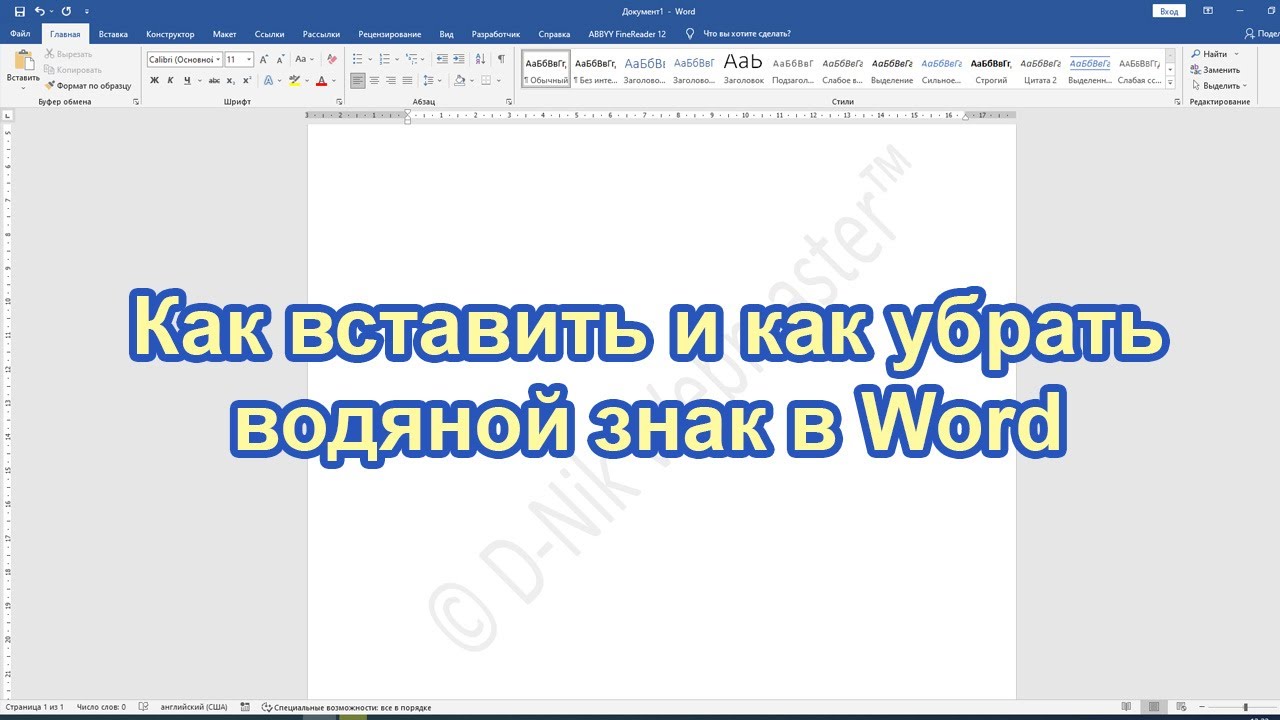This screenshot has width=1280, height=720.
Task: Apply red font color
Action: click(321, 80)
